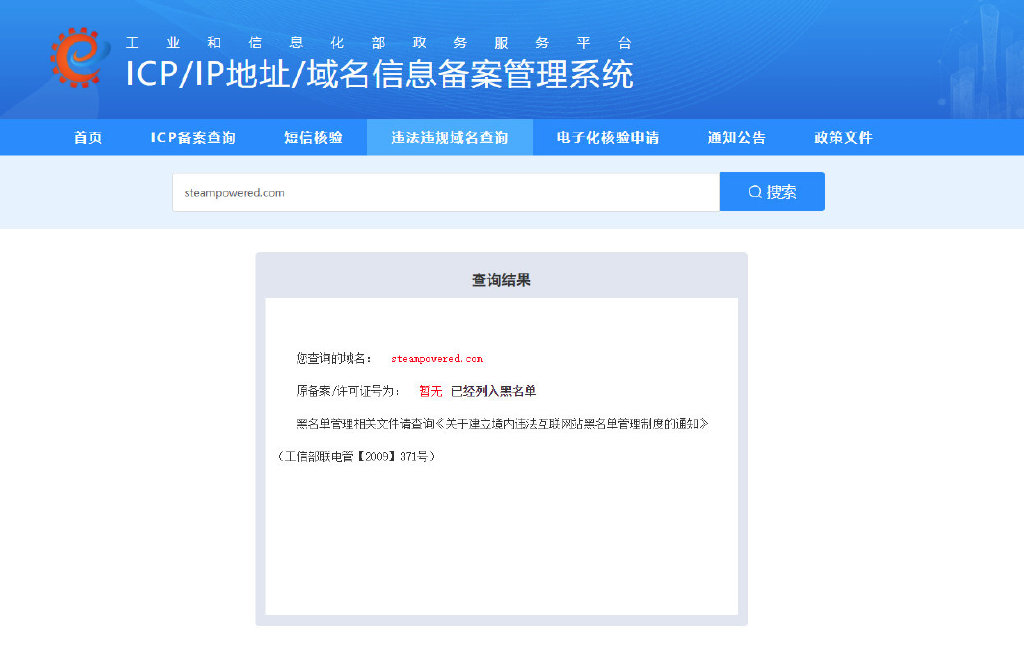Click the MIIT gear logo icon
Image resolution: width=1024 pixels, height=657 pixels.
coord(79,57)
